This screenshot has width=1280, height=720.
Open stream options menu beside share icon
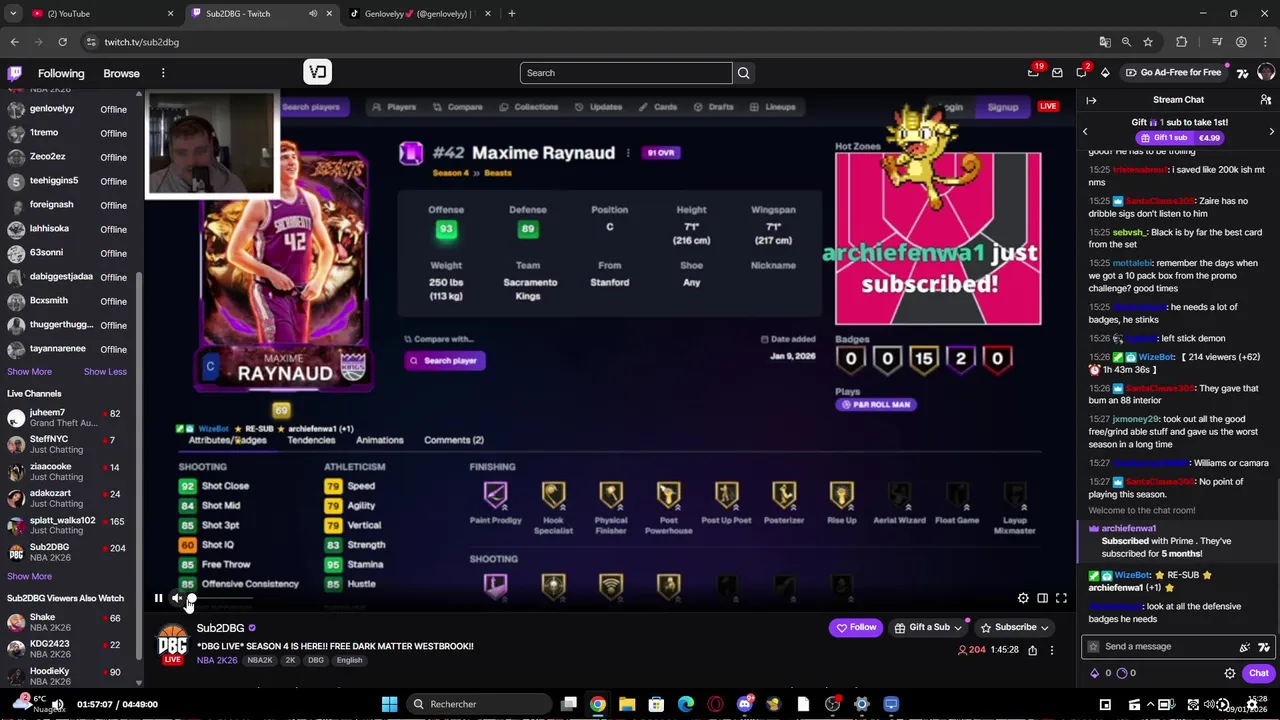coord(1052,650)
